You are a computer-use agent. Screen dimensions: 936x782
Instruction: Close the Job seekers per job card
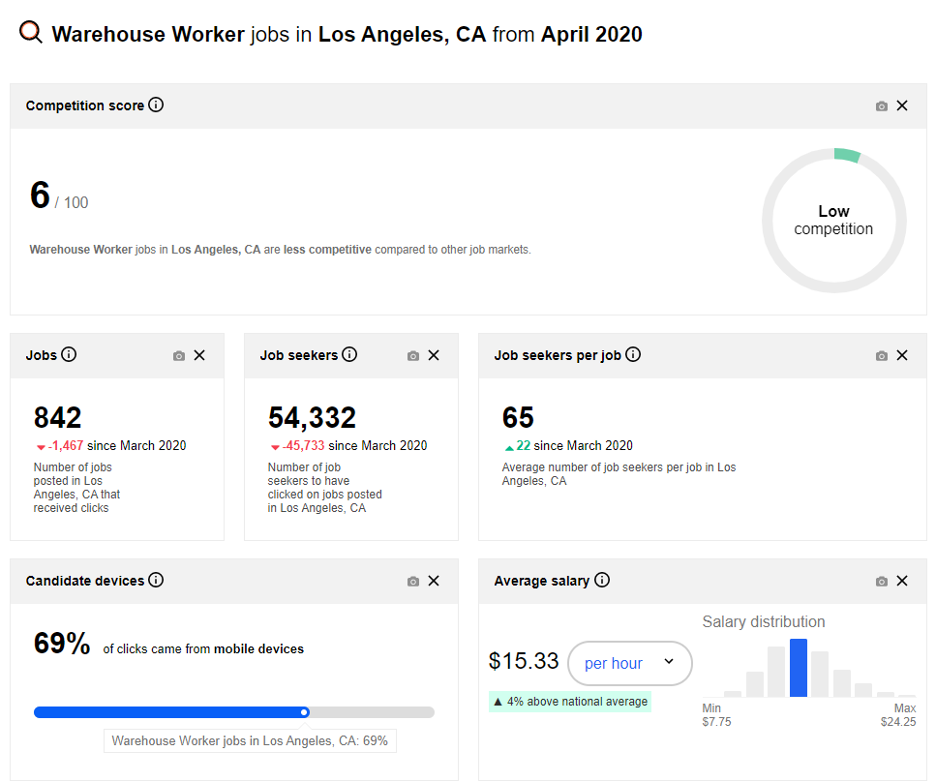tap(902, 356)
